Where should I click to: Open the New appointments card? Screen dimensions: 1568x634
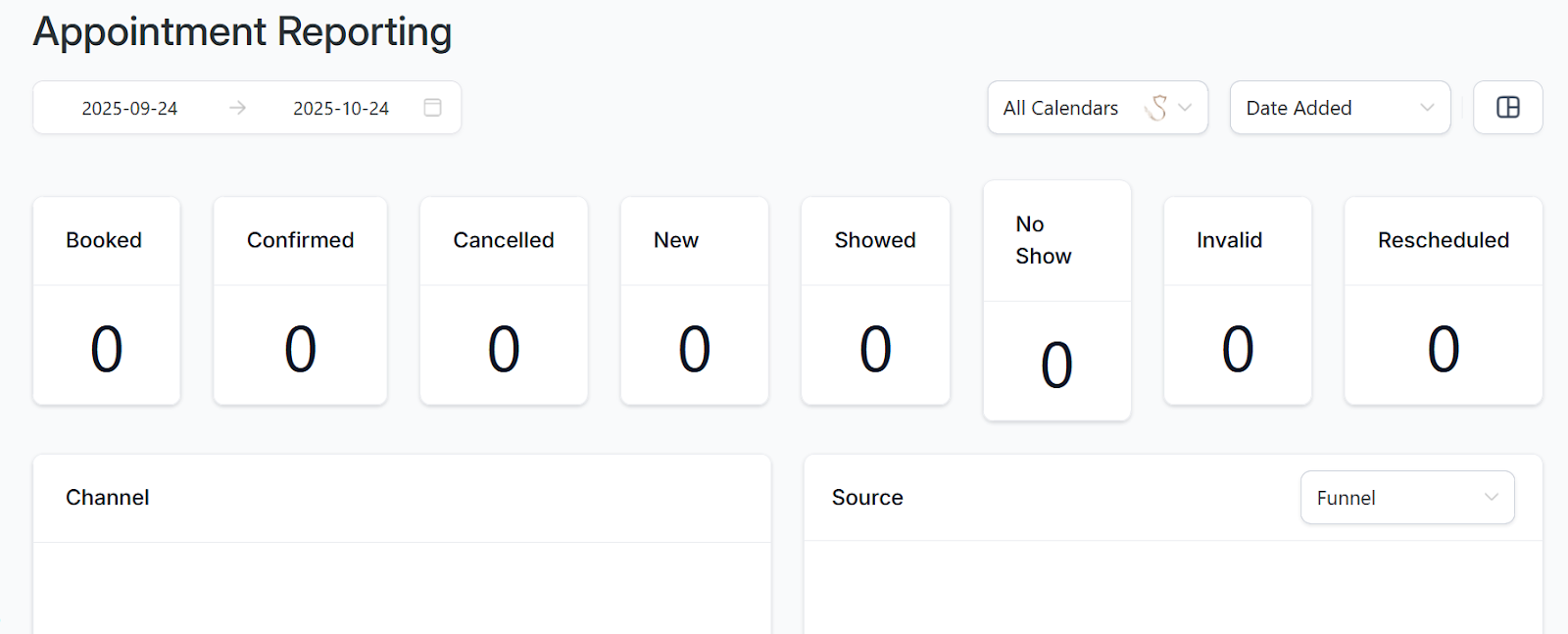coord(694,301)
